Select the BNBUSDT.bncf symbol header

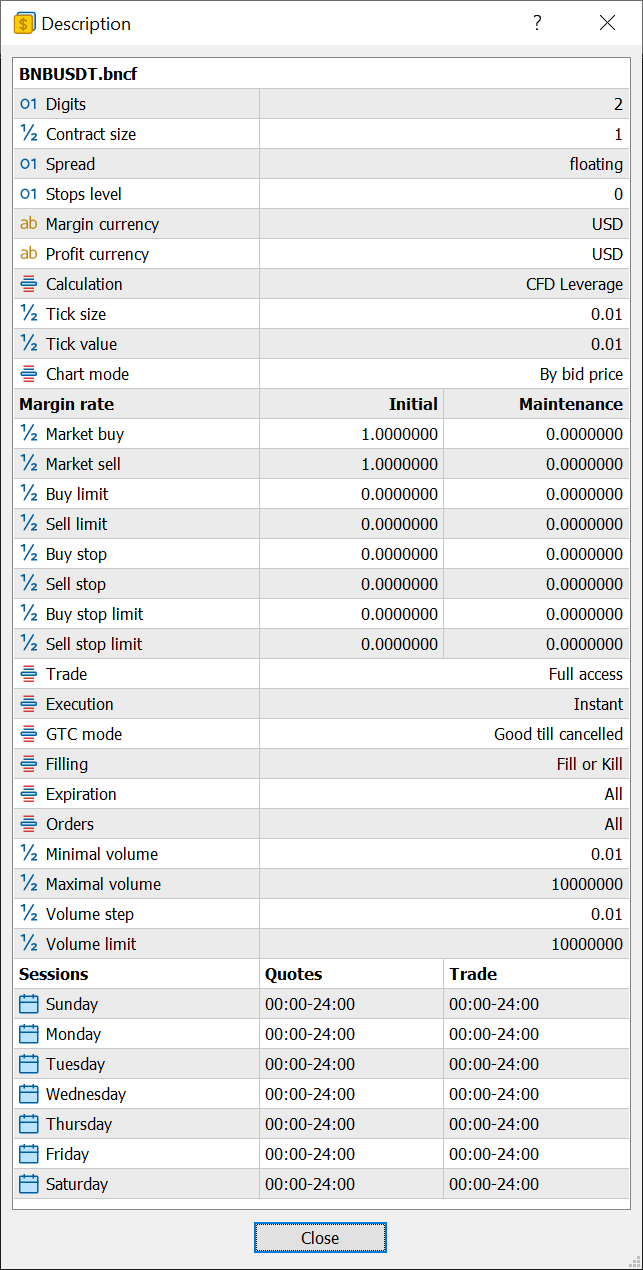click(x=322, y=74)
